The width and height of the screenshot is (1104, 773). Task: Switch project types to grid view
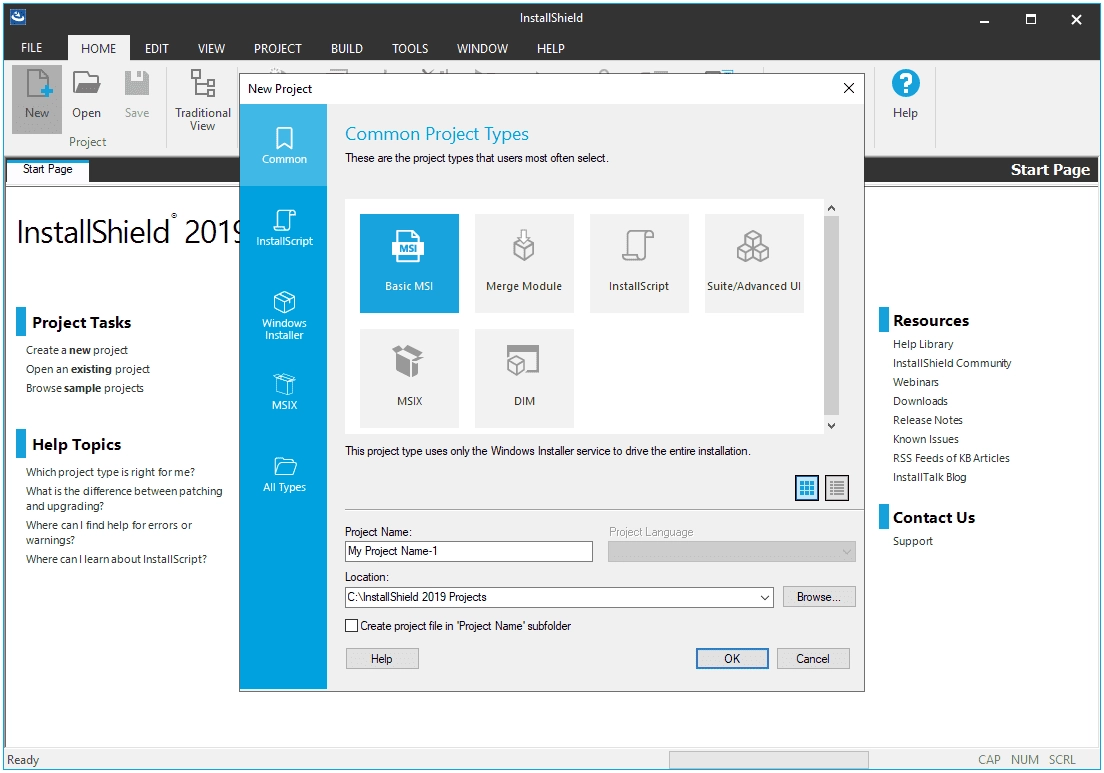(x=806, y=487)
